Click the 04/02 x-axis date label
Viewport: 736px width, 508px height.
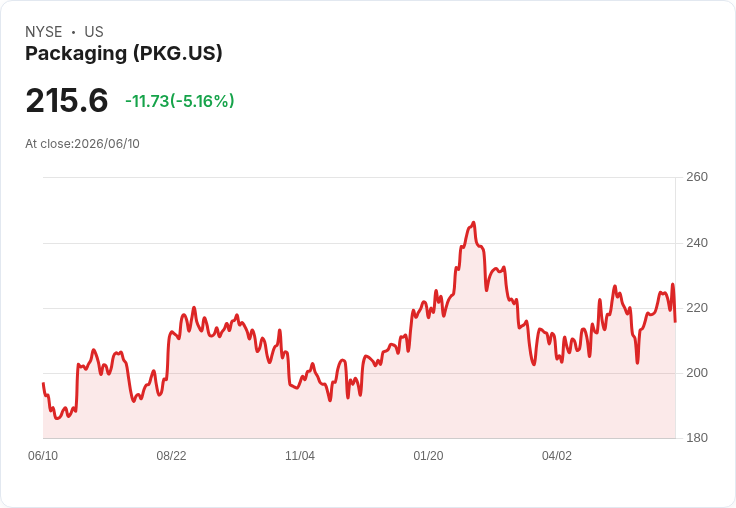tap(557, 456)
